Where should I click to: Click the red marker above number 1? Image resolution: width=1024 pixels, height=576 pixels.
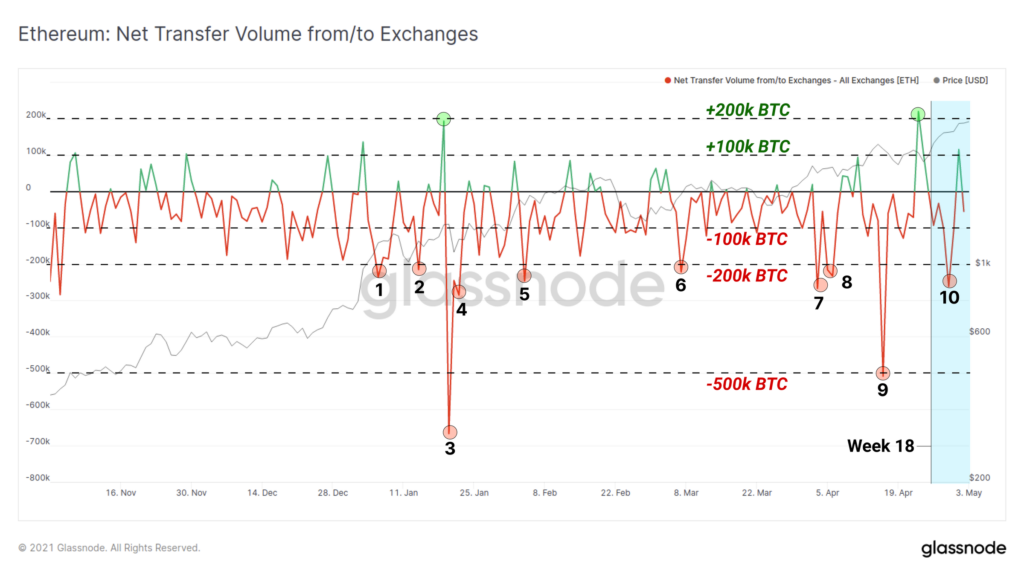pyautogui.click(x=379, y=270)
